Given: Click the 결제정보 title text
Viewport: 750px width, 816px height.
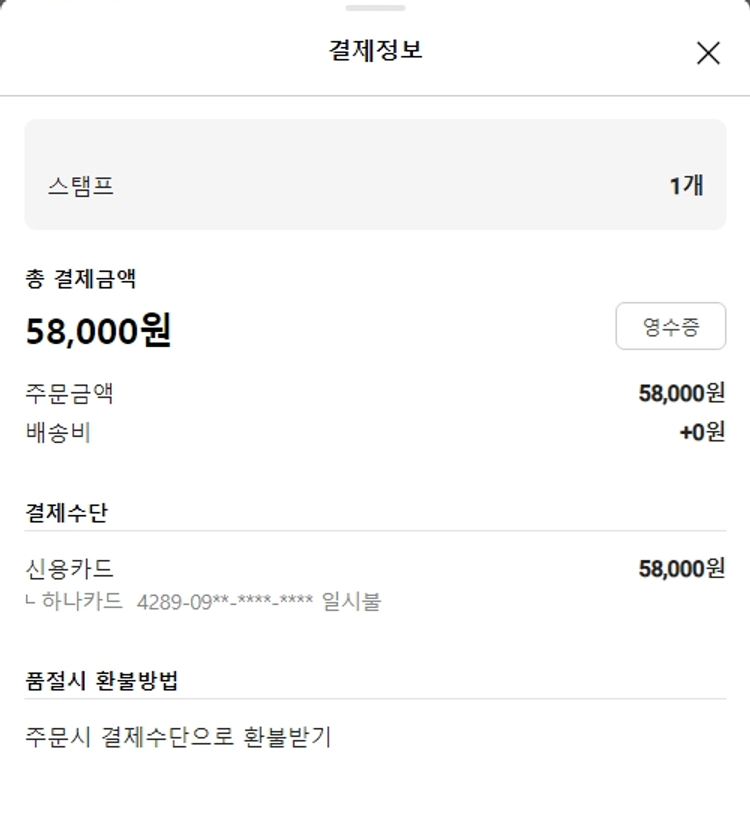Looking at the screenshot, I should [375, 50].
